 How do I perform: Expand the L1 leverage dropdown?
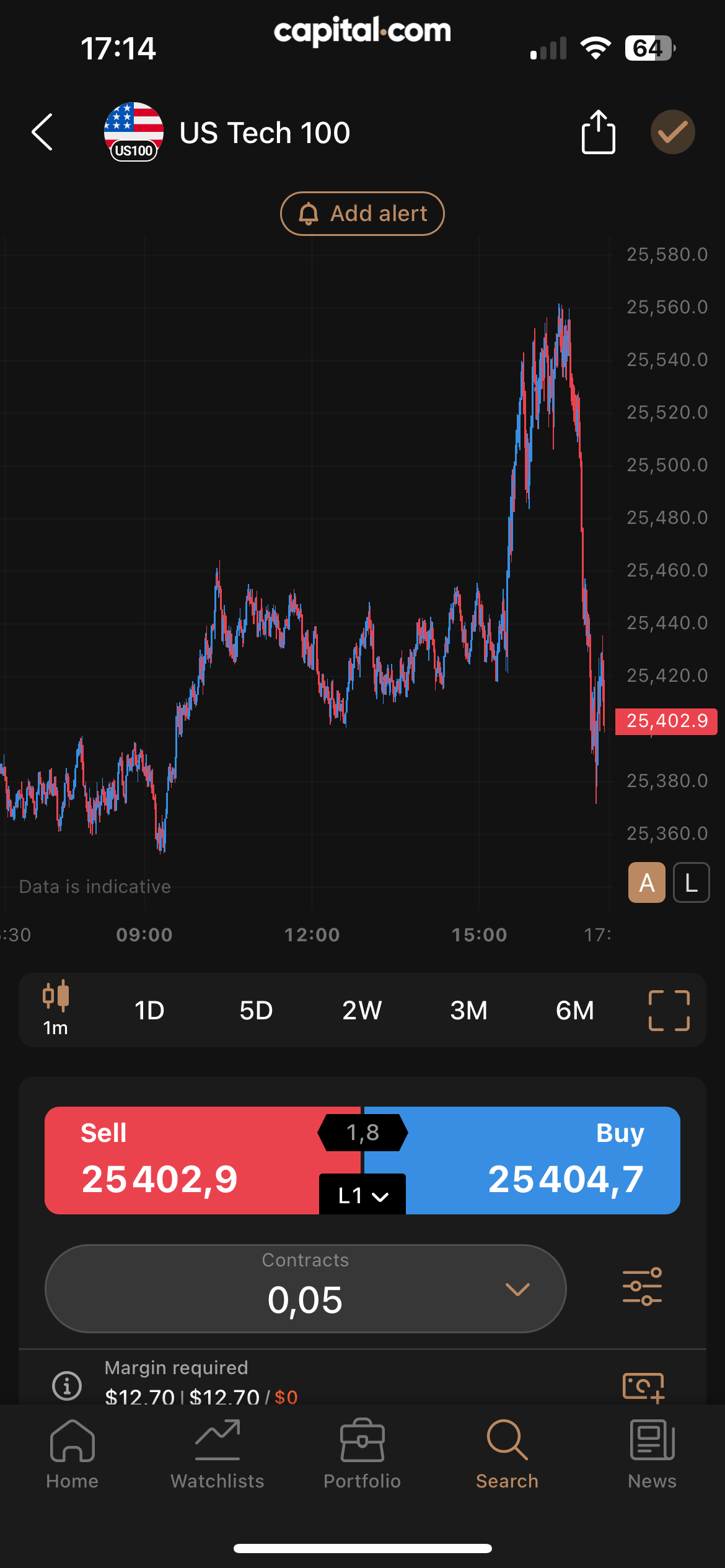(x=362, y=1195)
